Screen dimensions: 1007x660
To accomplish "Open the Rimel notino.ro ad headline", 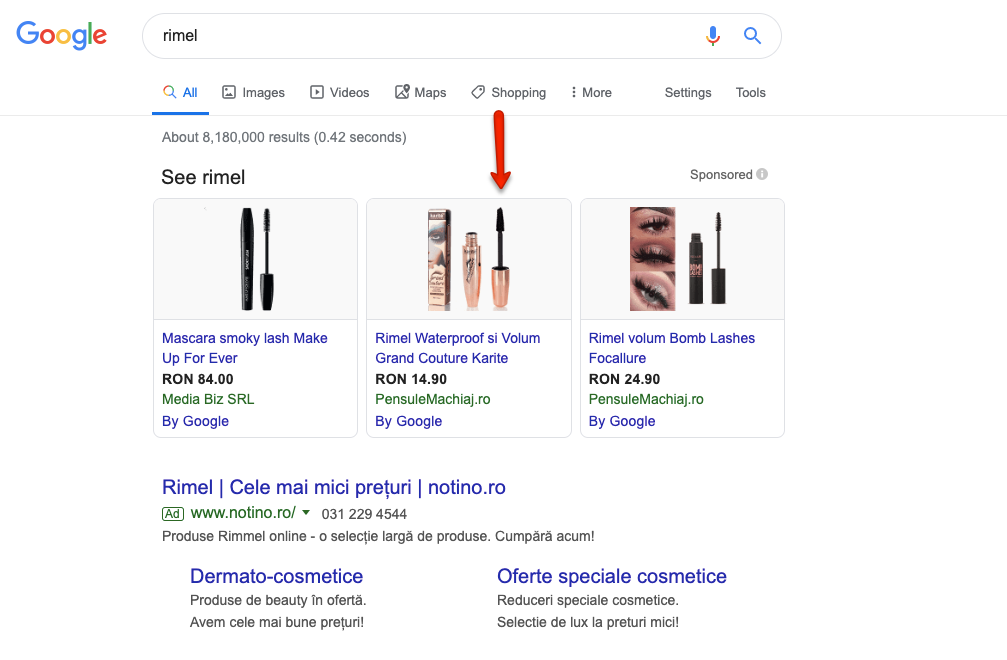I will pos(333,488).
